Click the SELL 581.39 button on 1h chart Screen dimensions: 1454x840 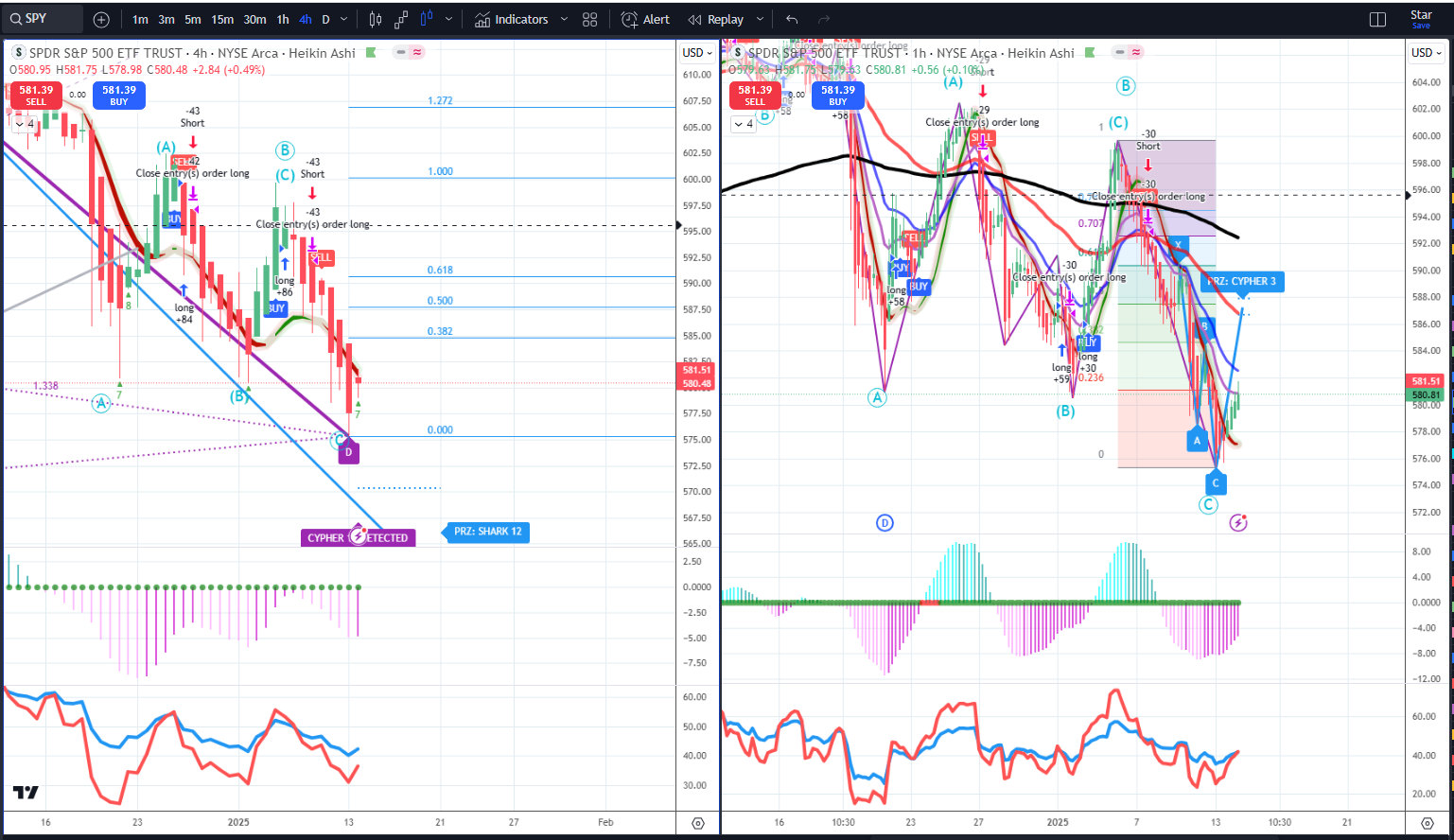[755, 96]
